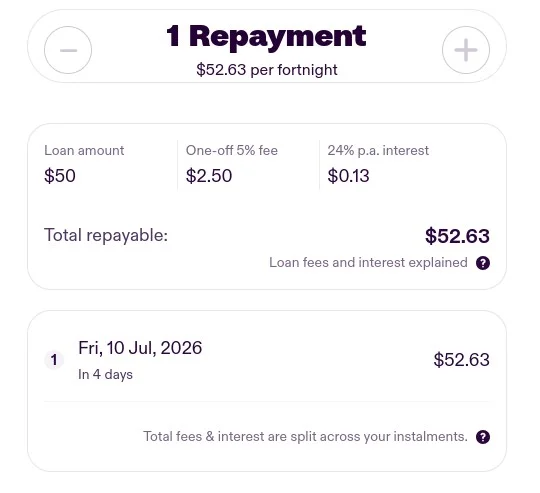Image resolution: width=540 pixels, height=493 pixels.
Task: Click "$52.63 per fortnight" subtitle
Action: pyautogui.click(x=267, y=70)
